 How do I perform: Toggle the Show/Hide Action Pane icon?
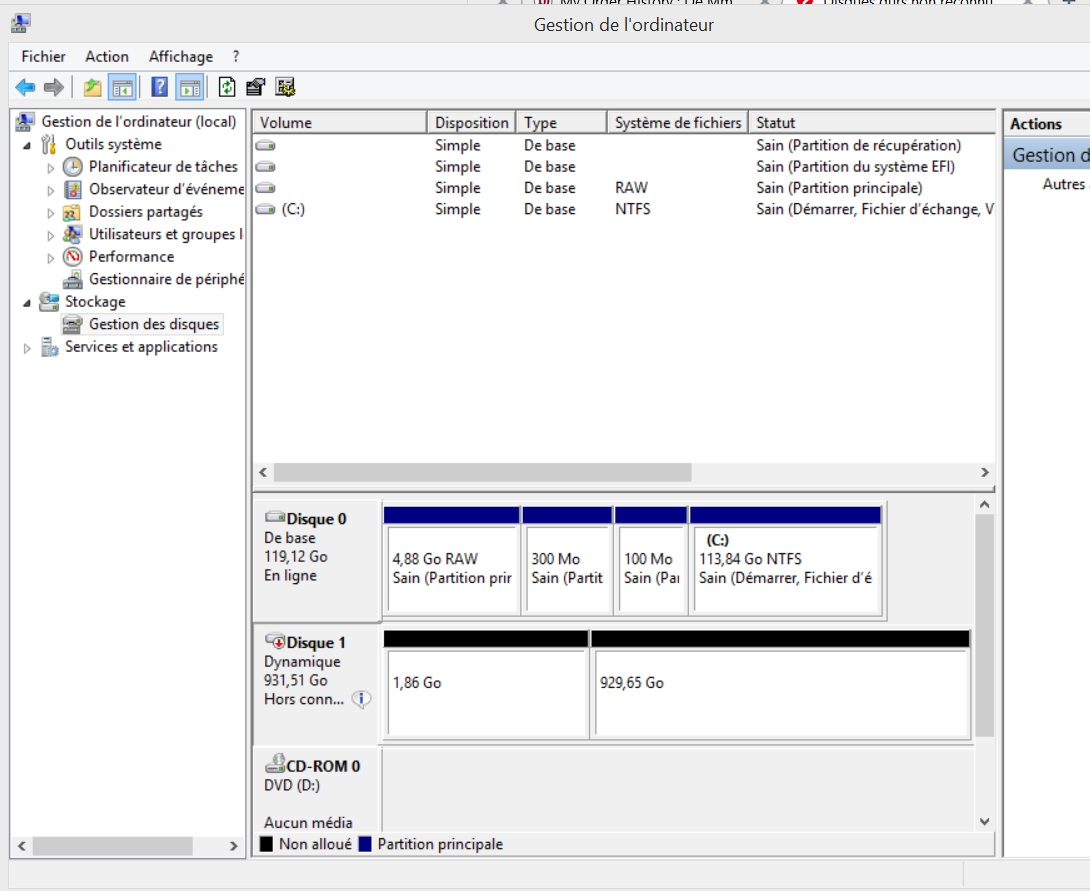(190, 88)
